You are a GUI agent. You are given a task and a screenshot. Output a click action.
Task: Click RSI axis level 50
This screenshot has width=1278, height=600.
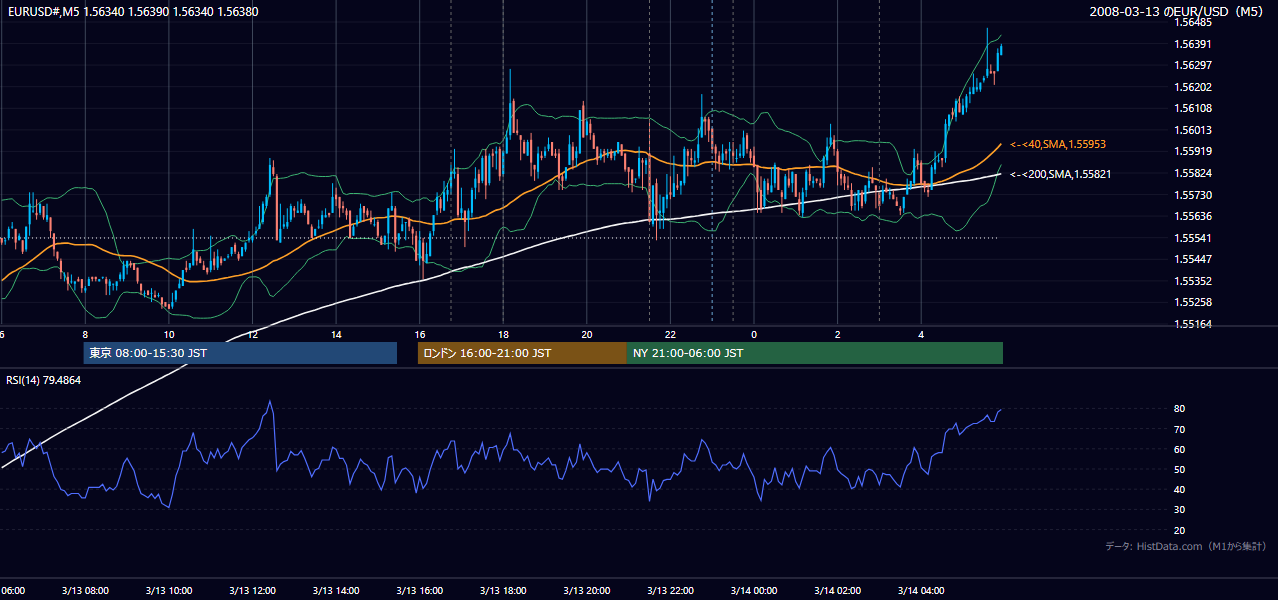point(1180,469)
